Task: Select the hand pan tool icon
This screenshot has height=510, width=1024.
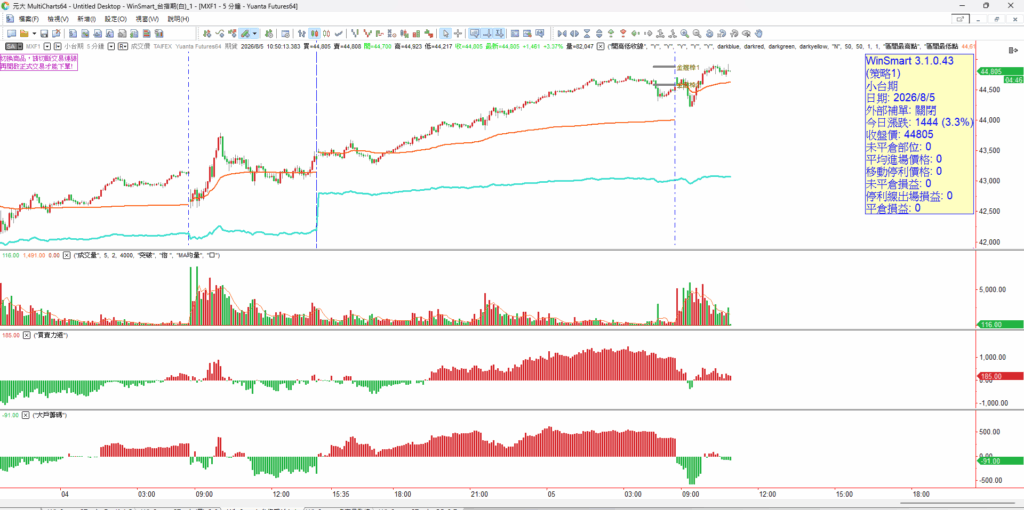Action: point(758,33)
